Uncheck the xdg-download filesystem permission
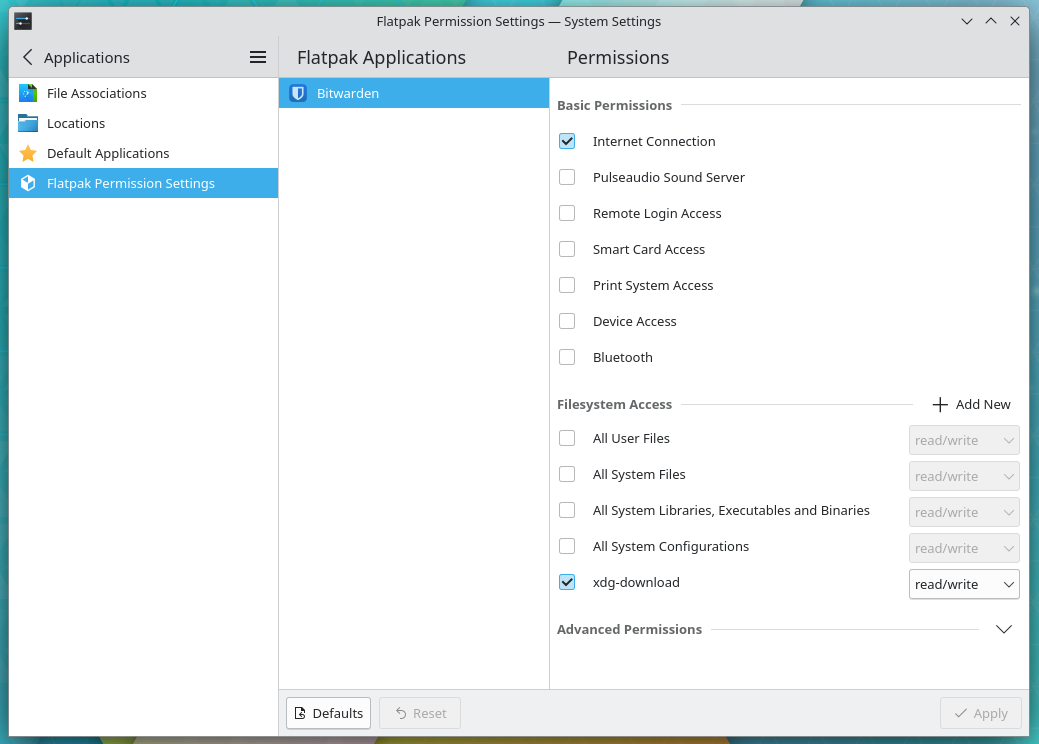The width and height of the screenshot is (1039, 744). pos(567,582)
